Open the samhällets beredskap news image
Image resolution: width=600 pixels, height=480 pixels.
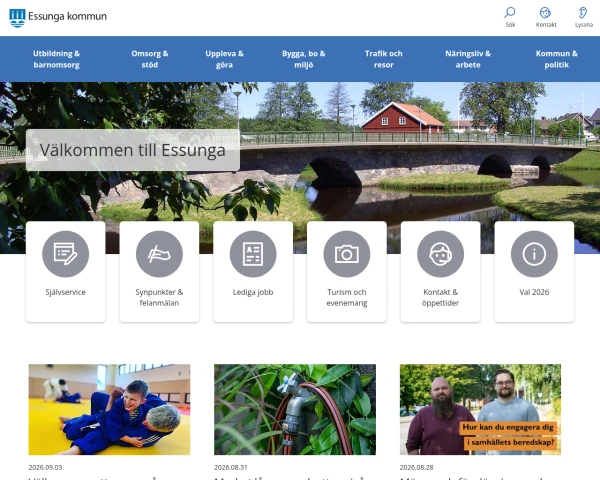pyautogui.click(x=480, y=409)
